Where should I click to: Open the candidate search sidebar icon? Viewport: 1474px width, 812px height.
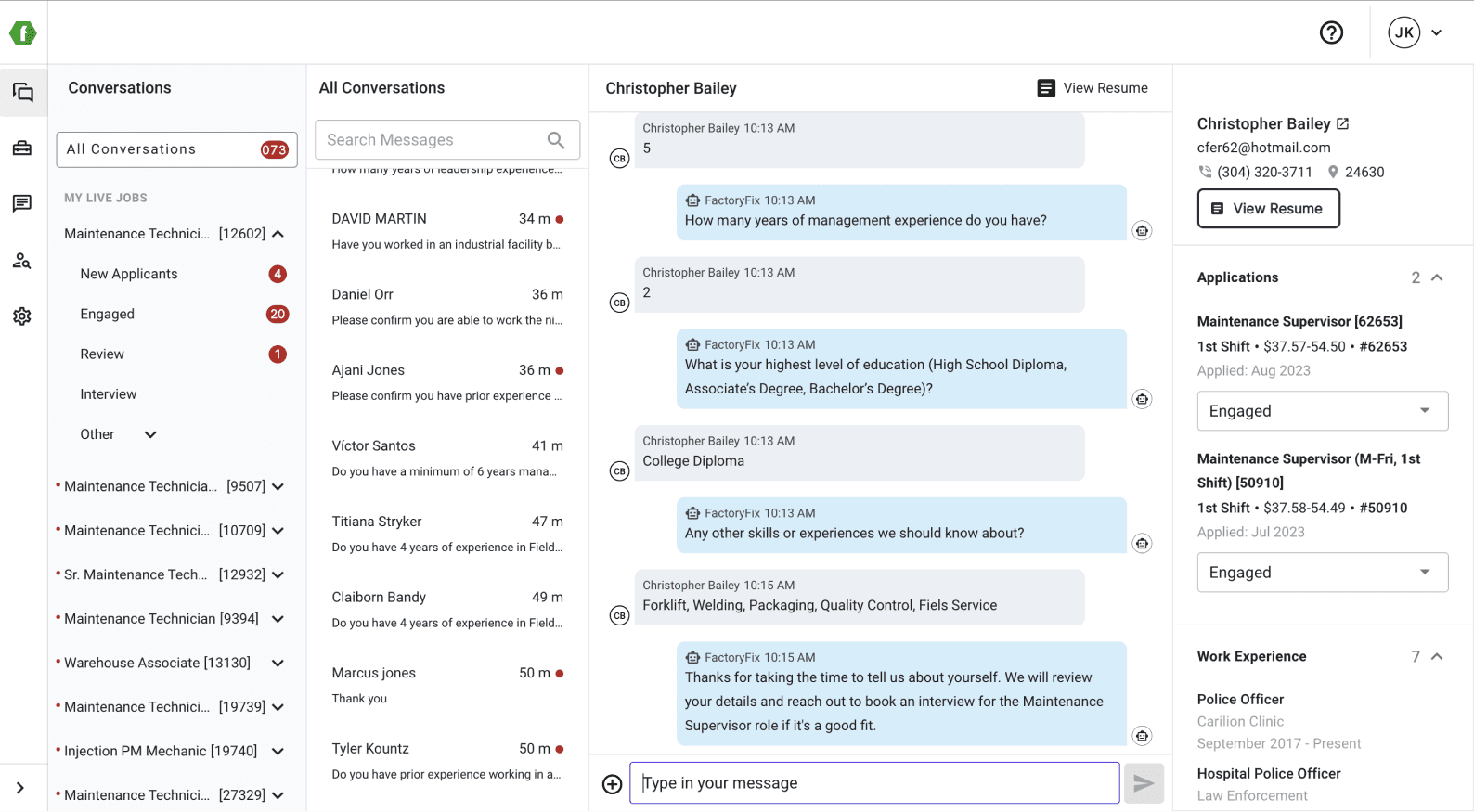pos(22,261)
